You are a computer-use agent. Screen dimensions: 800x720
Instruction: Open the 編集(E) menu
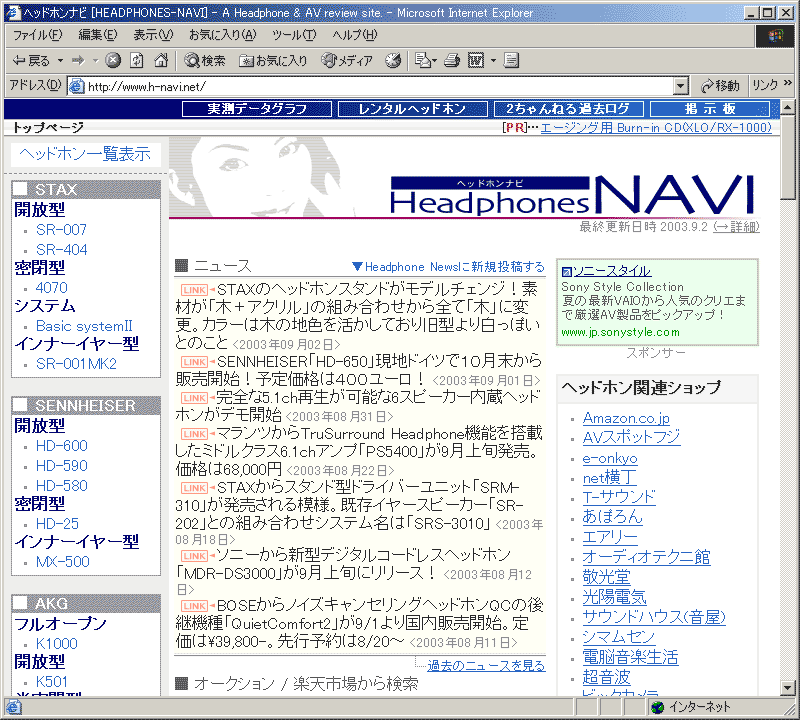(x=97, y=35)
